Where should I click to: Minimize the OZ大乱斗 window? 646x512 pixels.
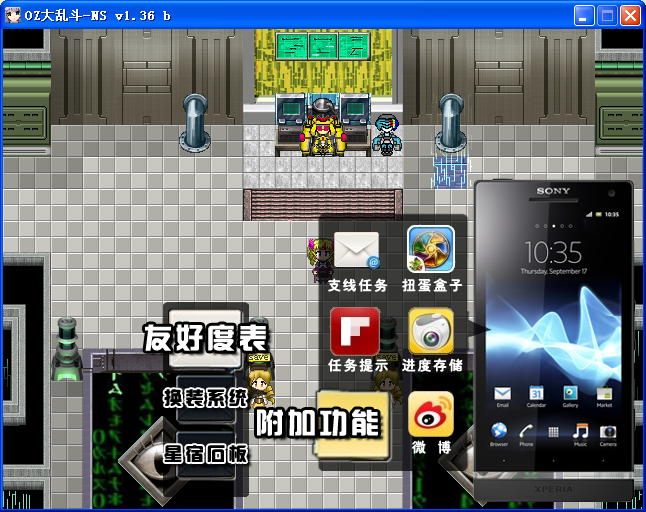tap(584, 16)
